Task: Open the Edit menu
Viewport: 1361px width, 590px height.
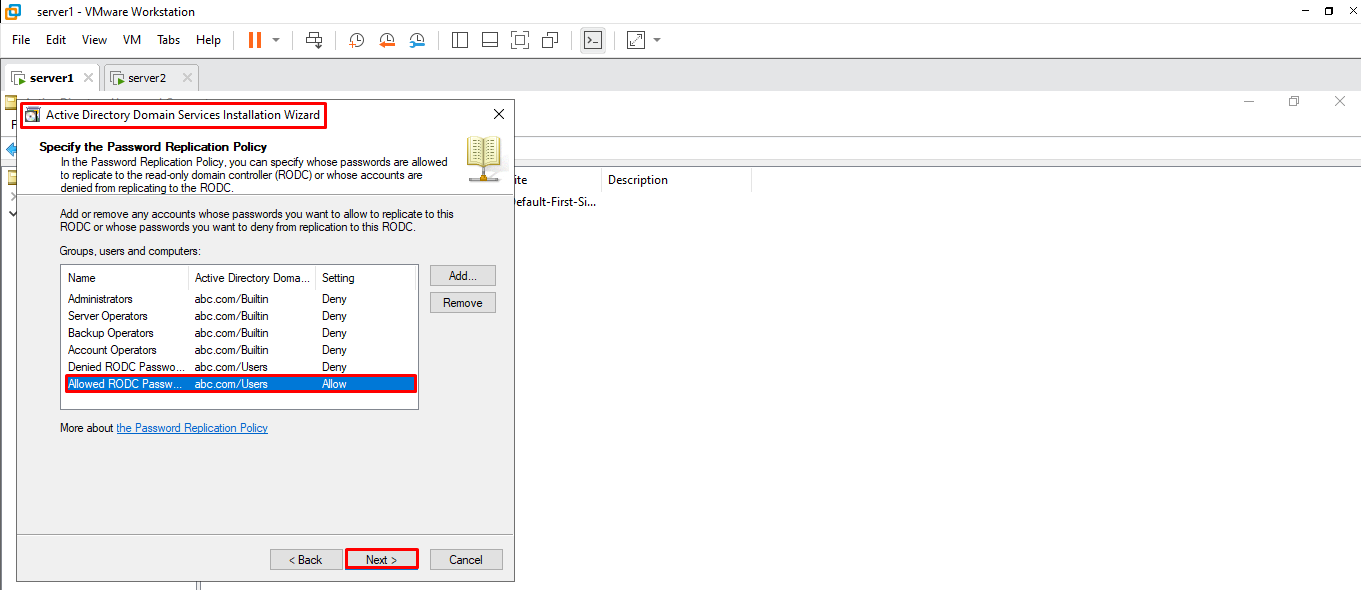Action: [56, 40]
